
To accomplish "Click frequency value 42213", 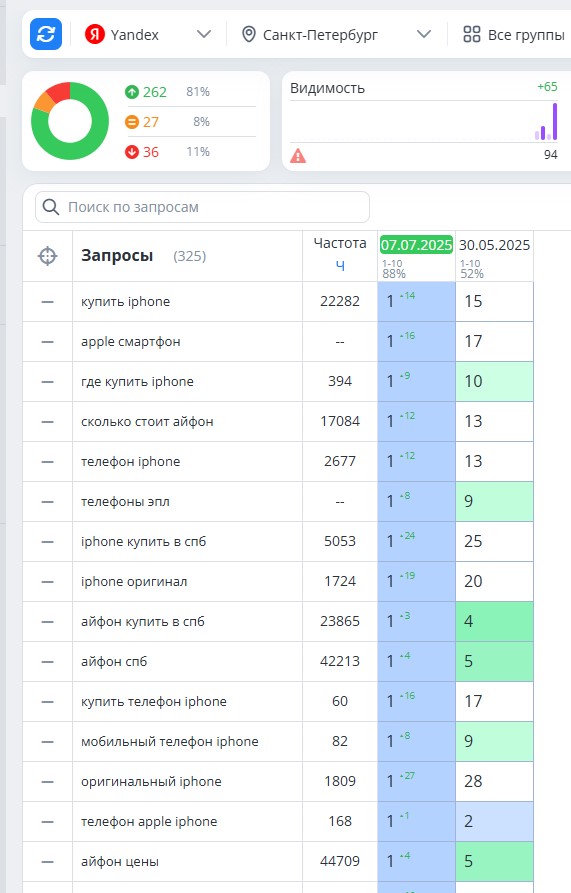I will 340,662.
